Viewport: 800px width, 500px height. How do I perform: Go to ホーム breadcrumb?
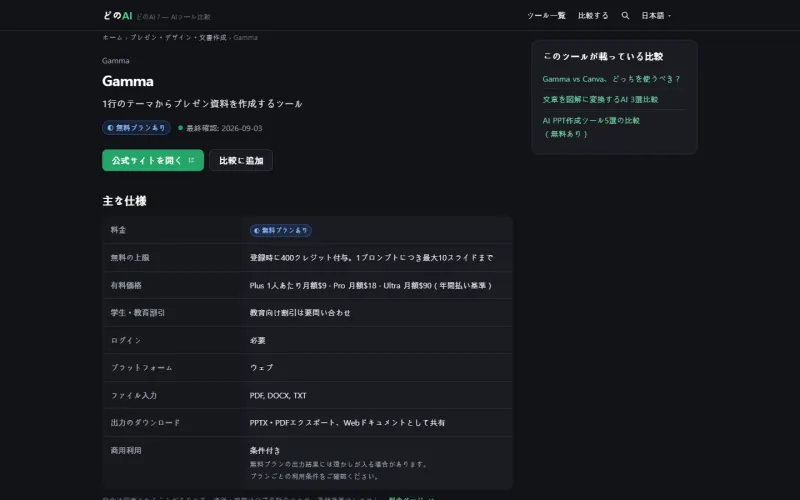point(112,37)
